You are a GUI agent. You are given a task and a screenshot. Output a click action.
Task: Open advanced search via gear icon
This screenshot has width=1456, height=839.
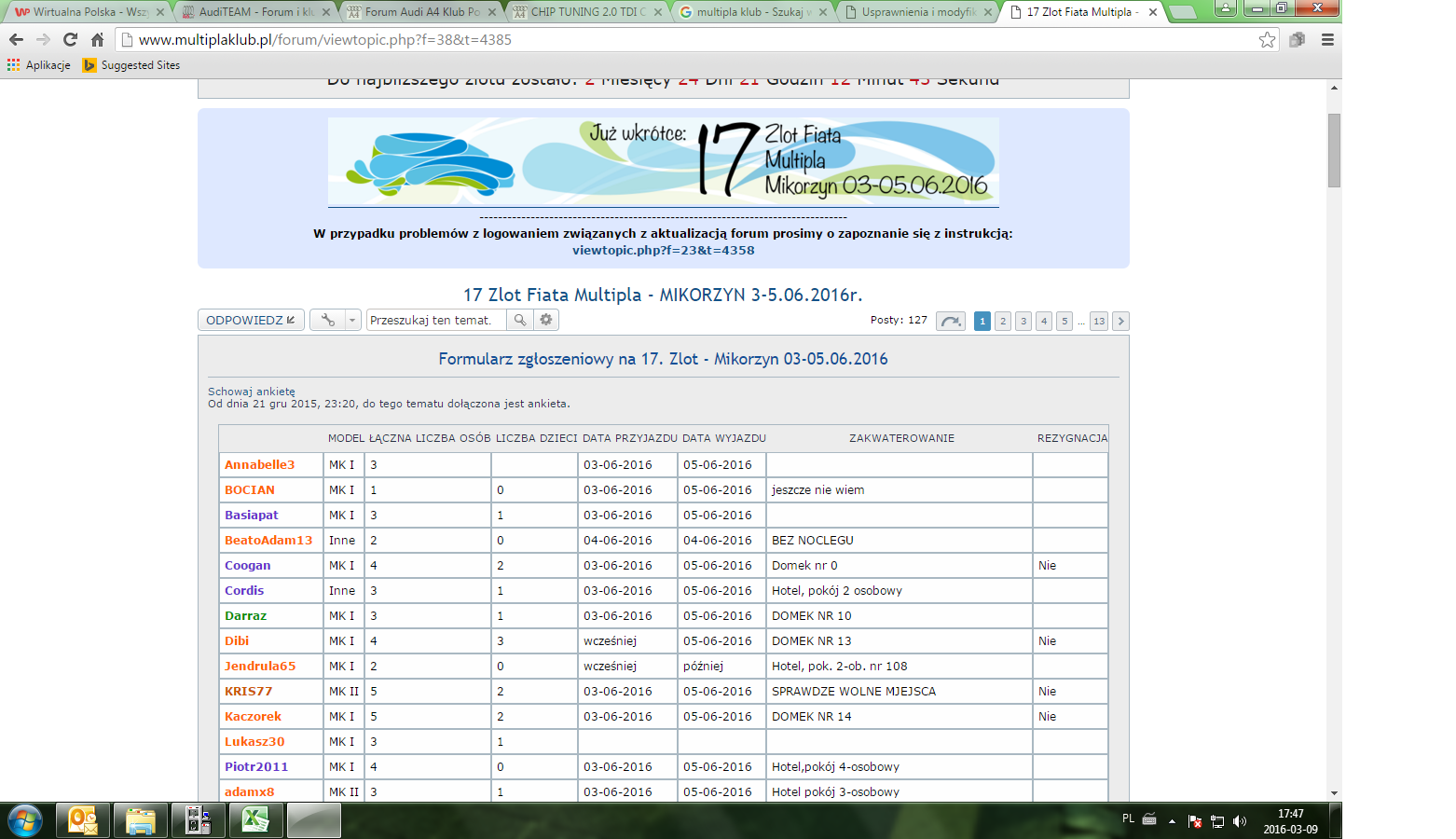[546, 320]
